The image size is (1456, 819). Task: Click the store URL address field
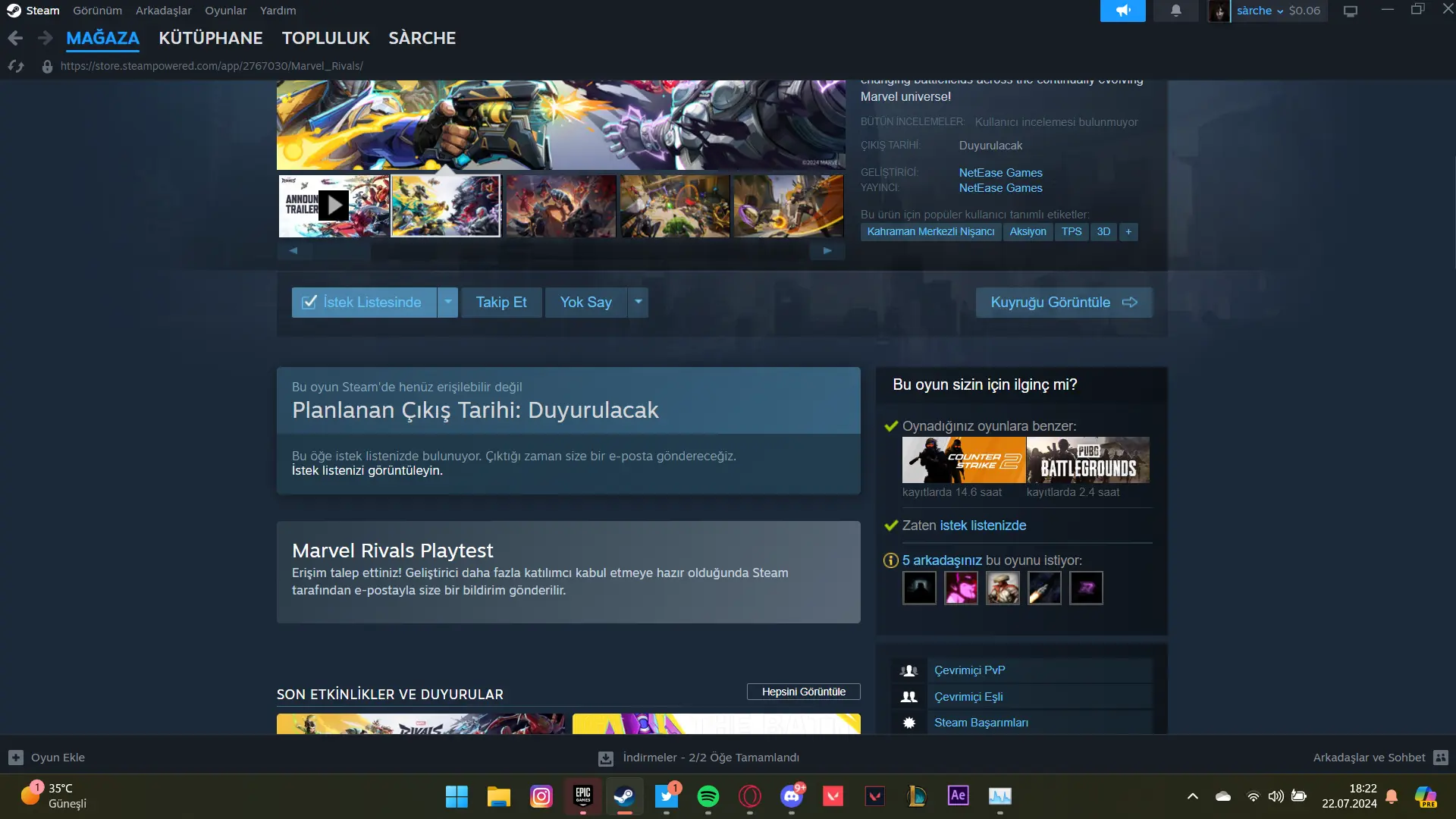click(x=212, y=66)
